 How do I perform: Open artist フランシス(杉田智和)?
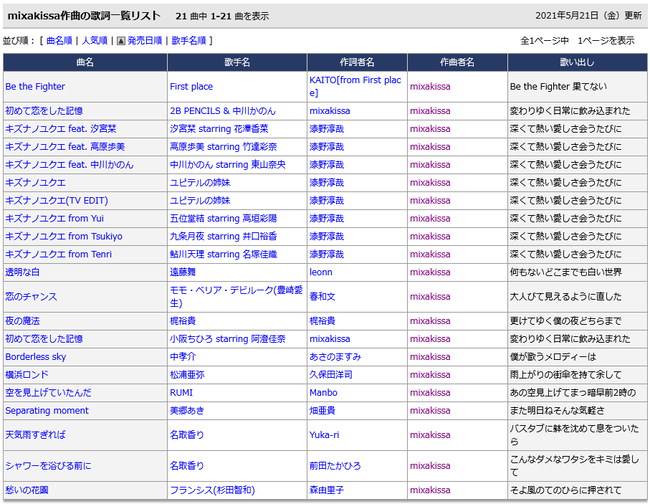(x=212, y=490)
